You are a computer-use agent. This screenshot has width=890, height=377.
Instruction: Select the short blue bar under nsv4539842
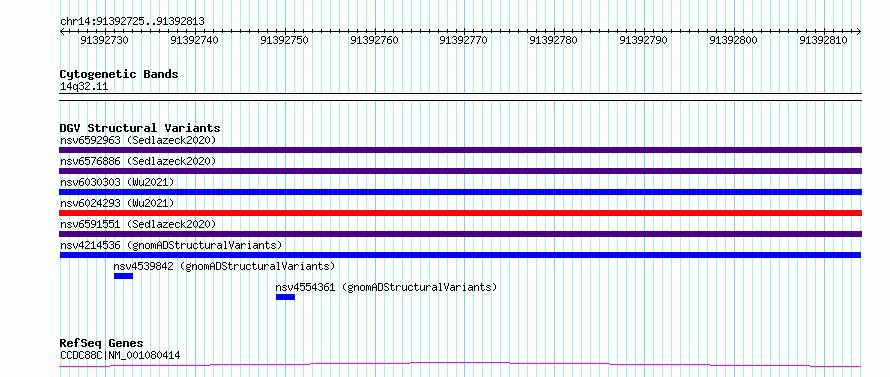(x=123, y=276)
